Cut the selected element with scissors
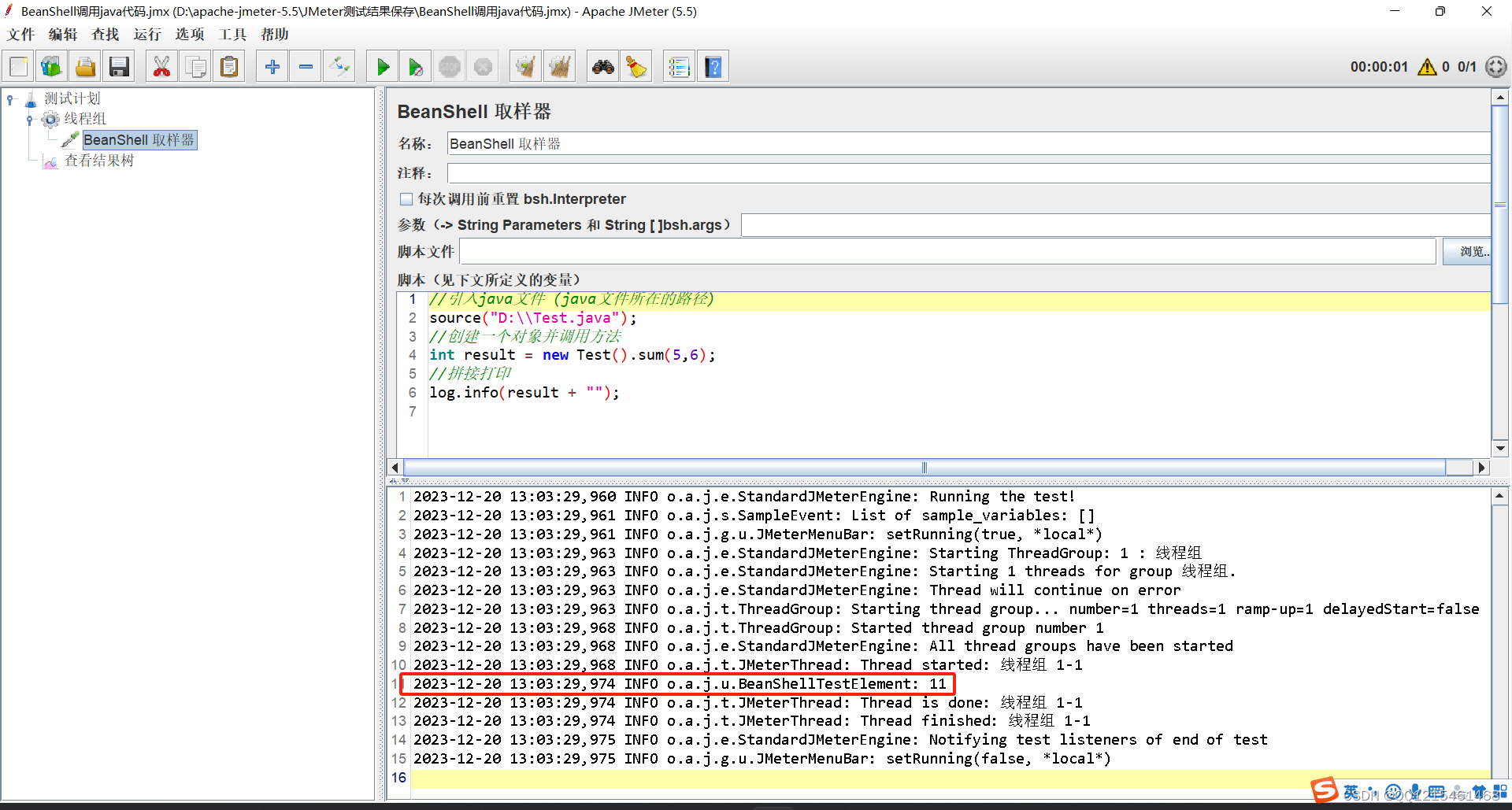The image size is (1512, 810). point(161,67)
